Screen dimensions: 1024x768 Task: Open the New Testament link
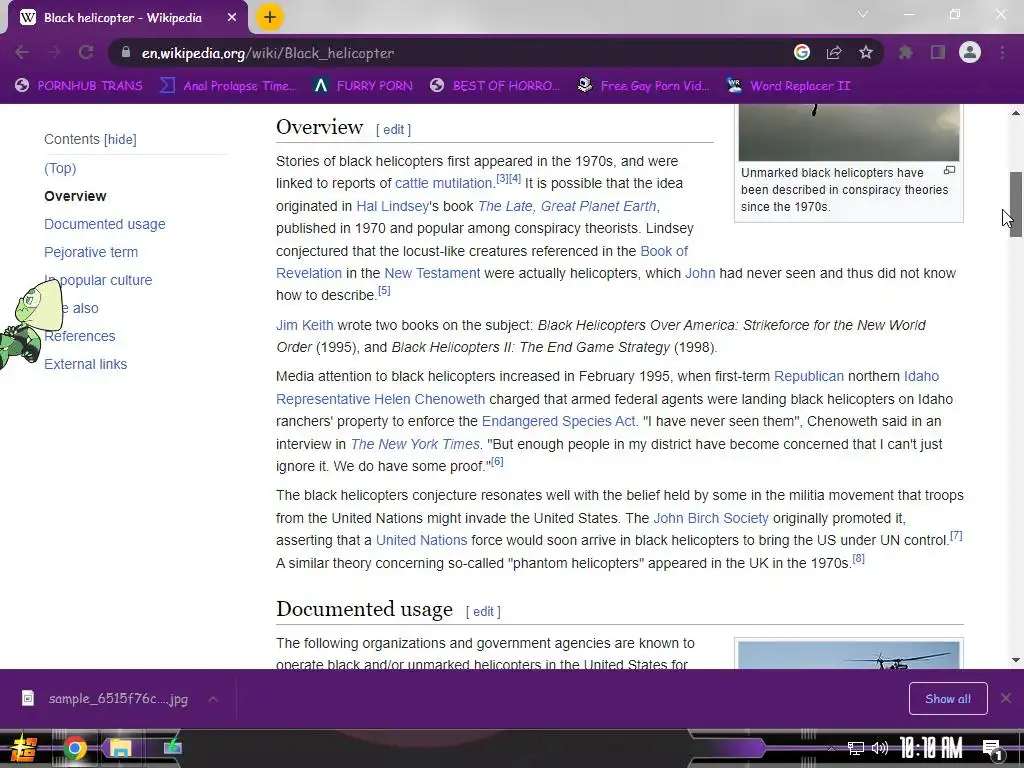click(432, 273)
